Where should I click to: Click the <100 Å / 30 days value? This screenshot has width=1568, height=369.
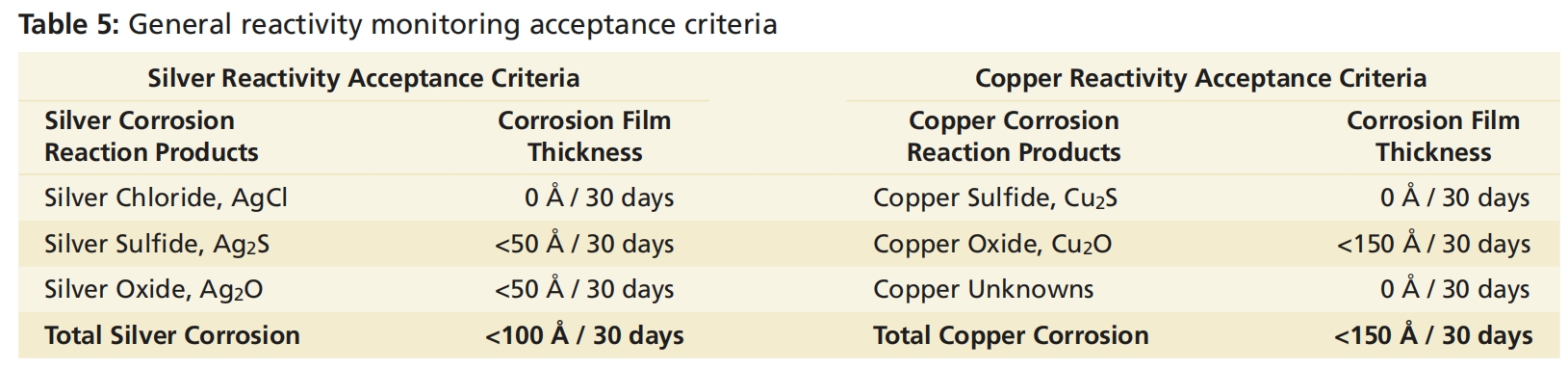tap(584, 335)
